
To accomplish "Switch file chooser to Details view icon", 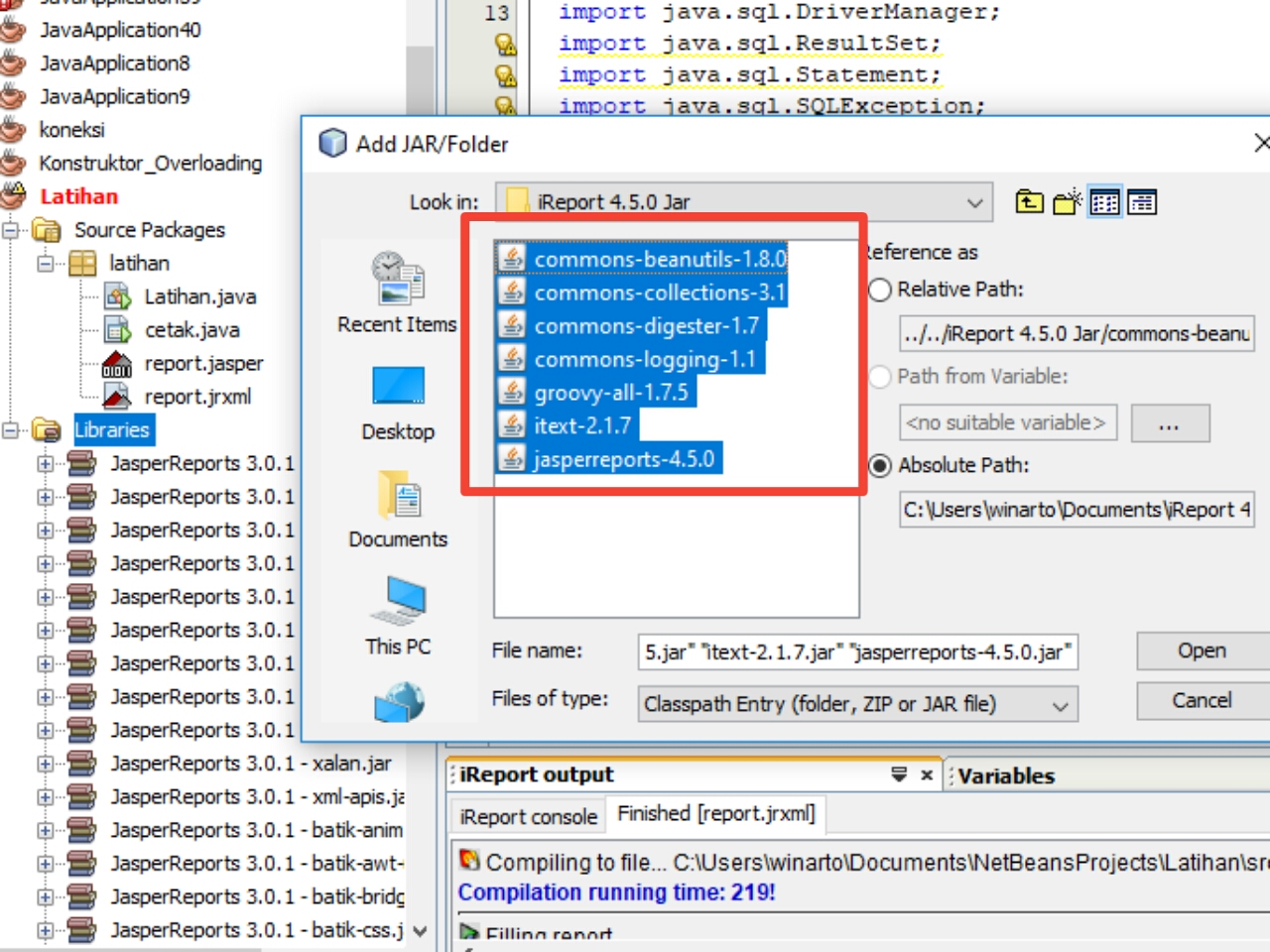I will [x=1142, y=202].
